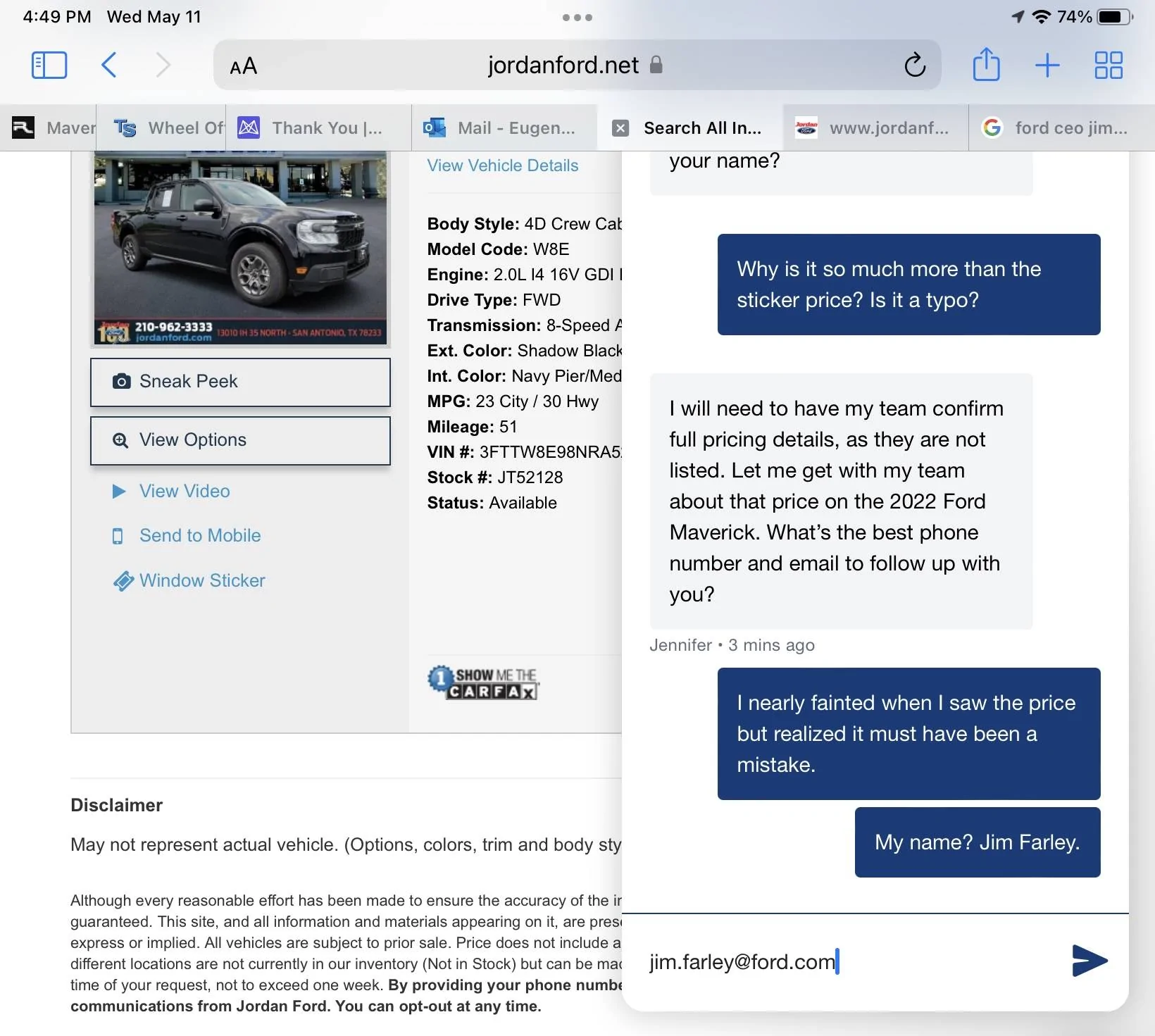1155x1036 pixels.
Task: Switch to the Mail - Eugen... tab
Action: coord(504,127)
